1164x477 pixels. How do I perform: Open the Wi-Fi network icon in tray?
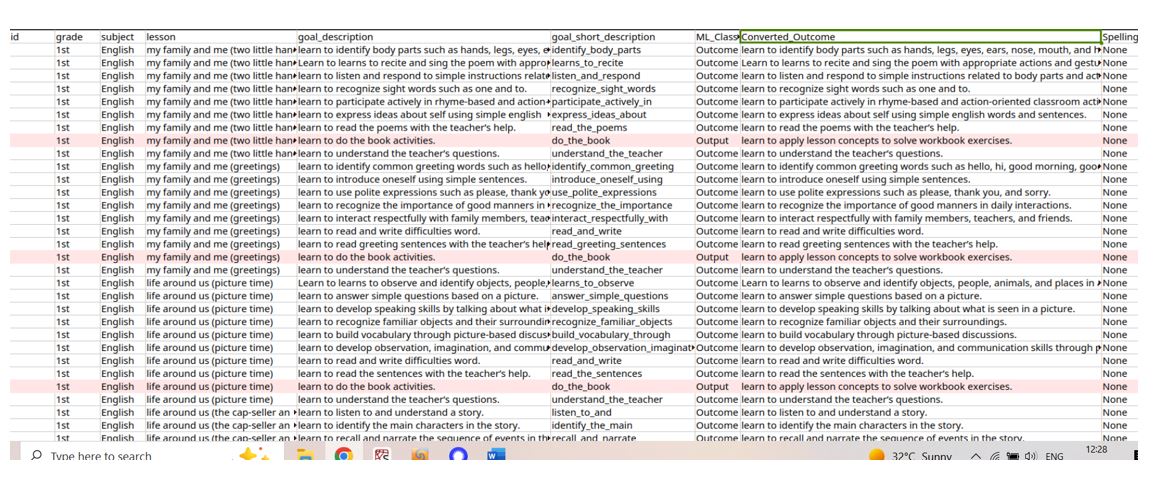(x=994, y=456)
